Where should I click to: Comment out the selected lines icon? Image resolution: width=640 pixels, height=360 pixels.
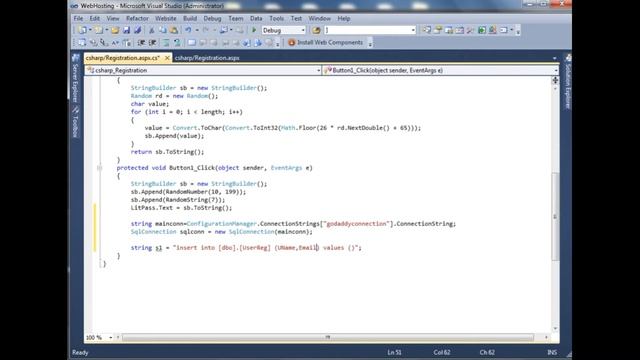coord(165,42)
